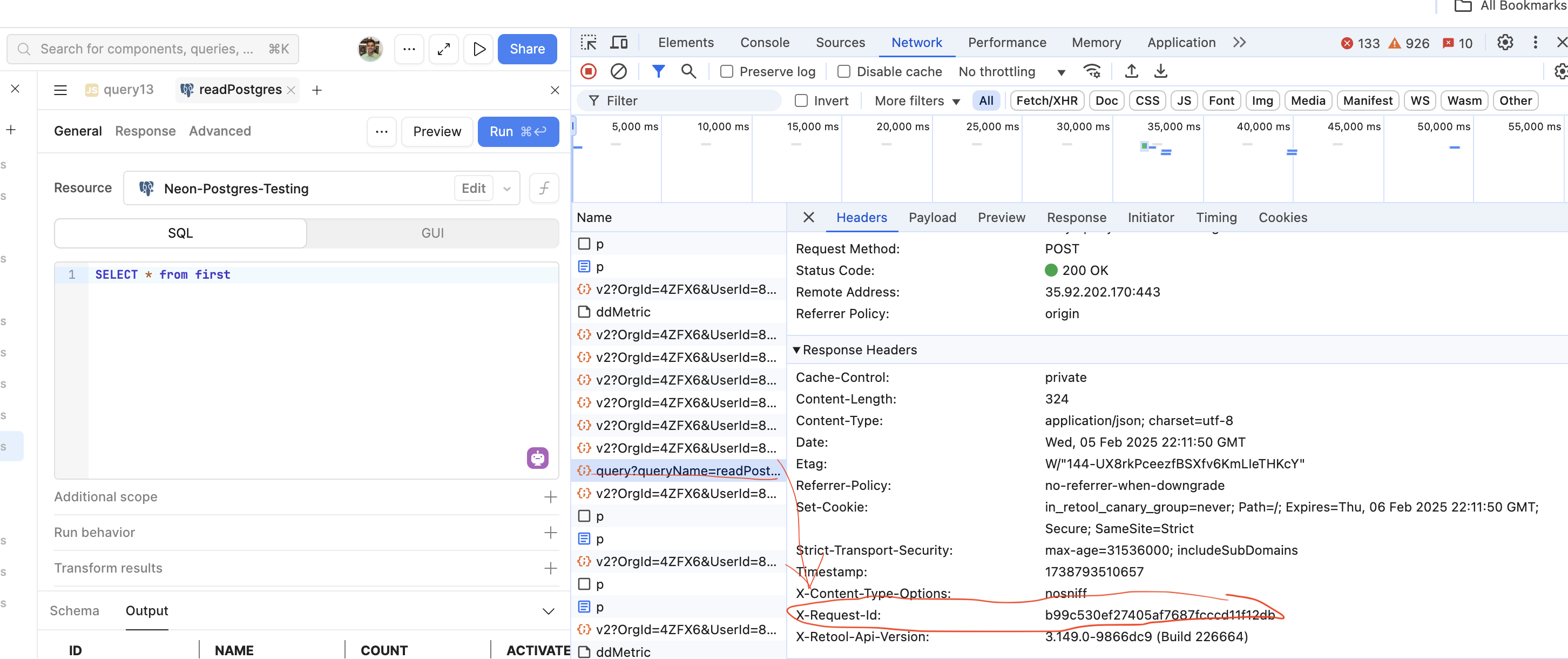
Task: Click the Share button
Action: [x=527, y=49]
